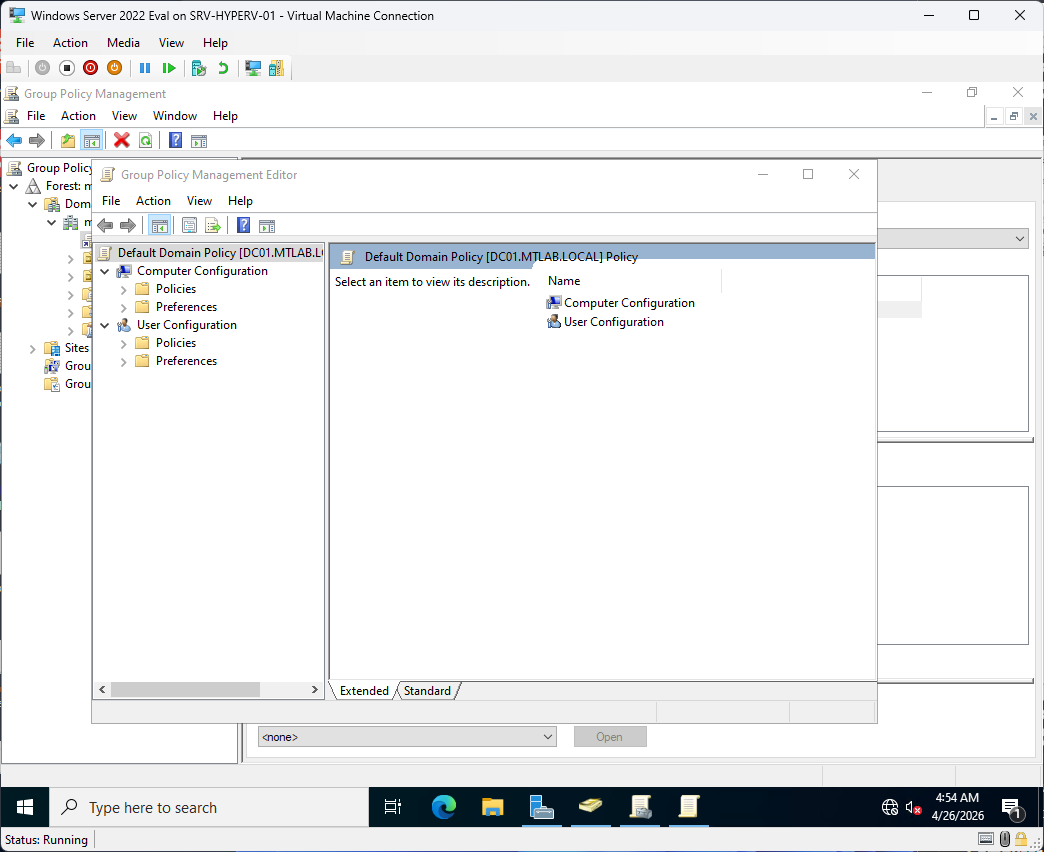
Task: Click last VM toolbar icon with yellow building
Action: pos(276,68)
